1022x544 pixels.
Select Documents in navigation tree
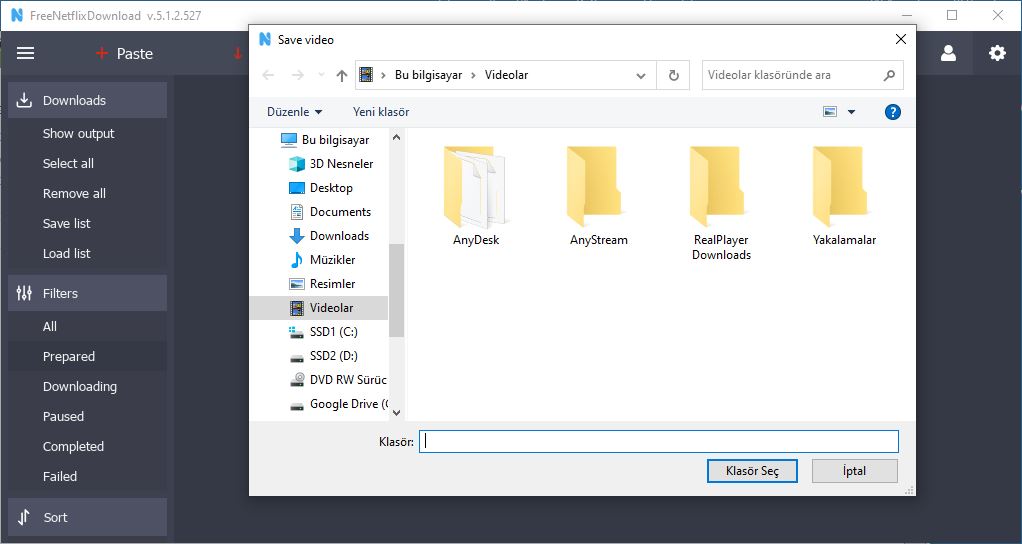(x=330, y=212)
